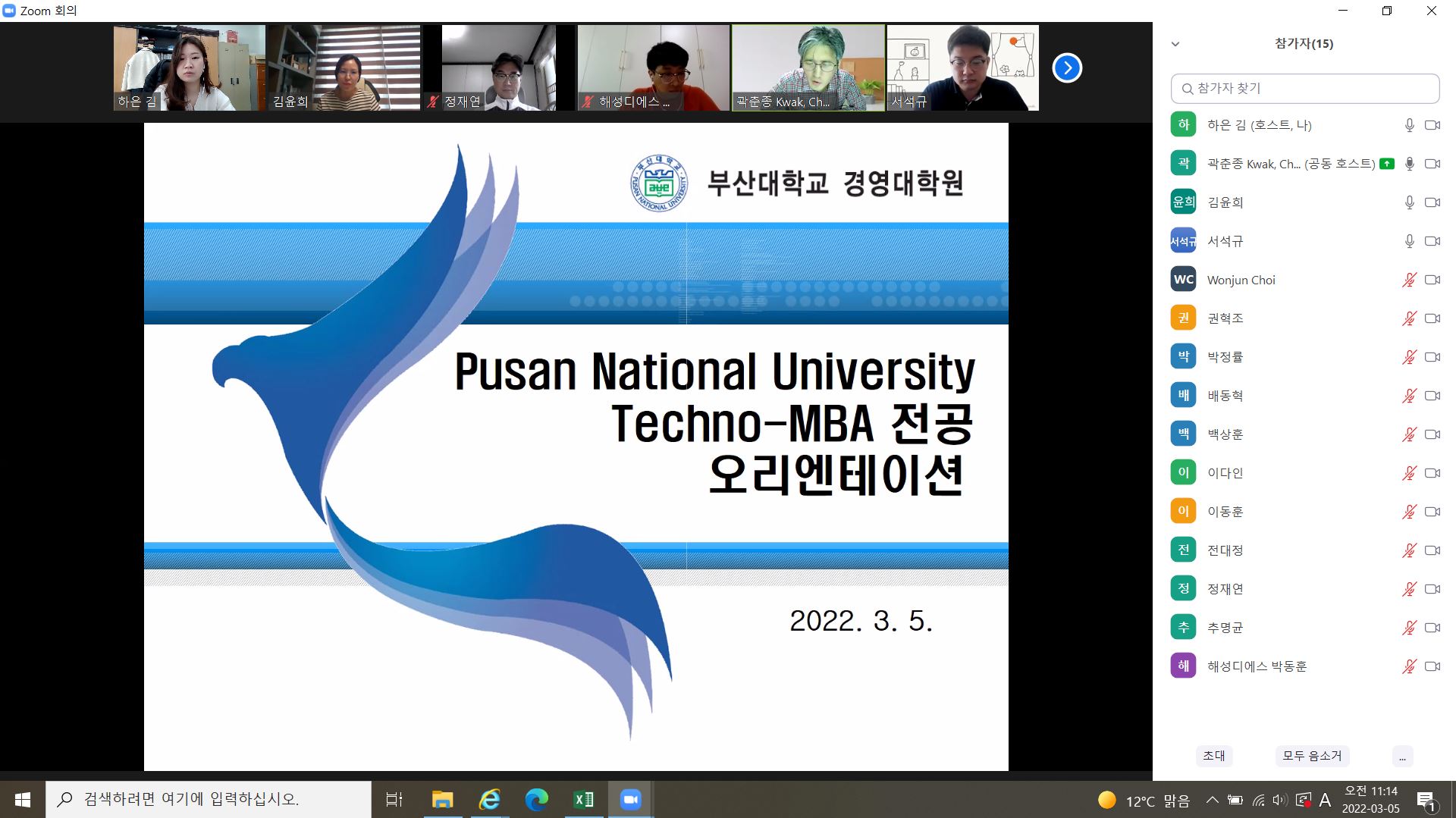Open Excel from the taskbar
The height and width of the screenshot is (818, 1456).
point(583,798)
